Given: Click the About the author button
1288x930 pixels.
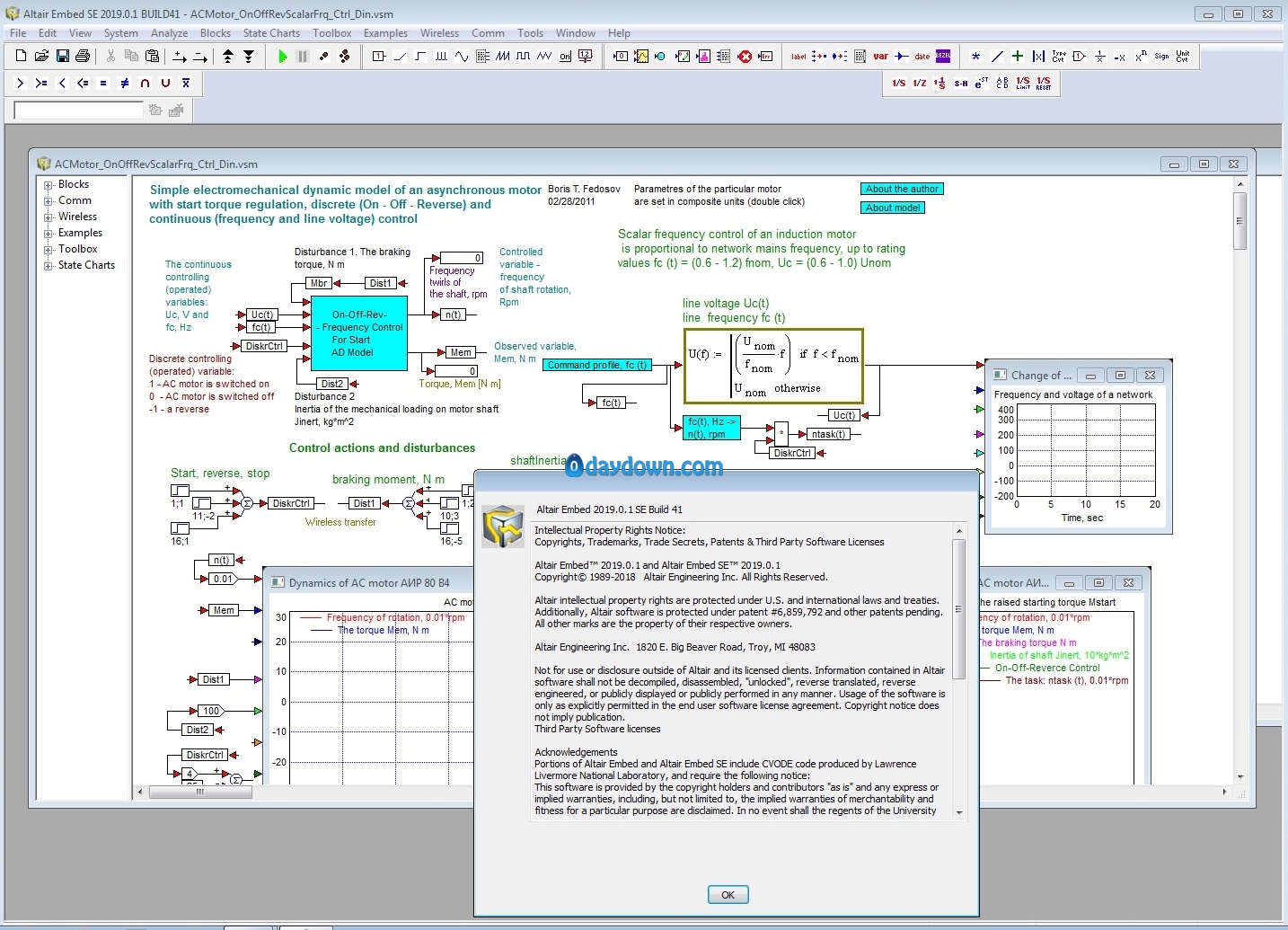Looking at the screenshot, I should point(902,190).
